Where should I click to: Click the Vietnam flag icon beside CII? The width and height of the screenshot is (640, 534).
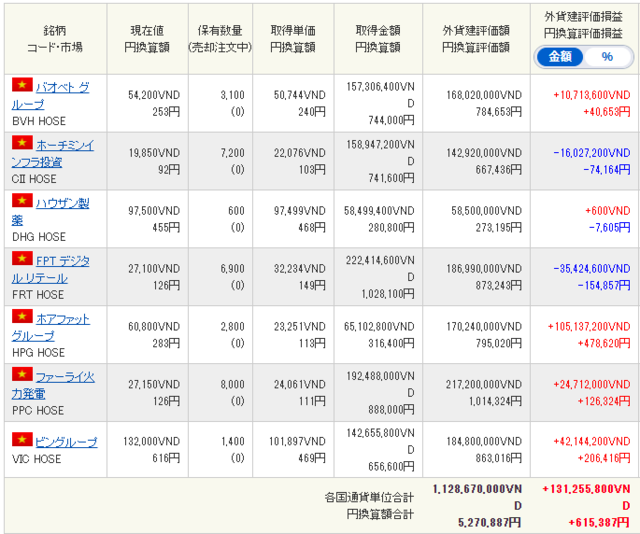point(22,142)
